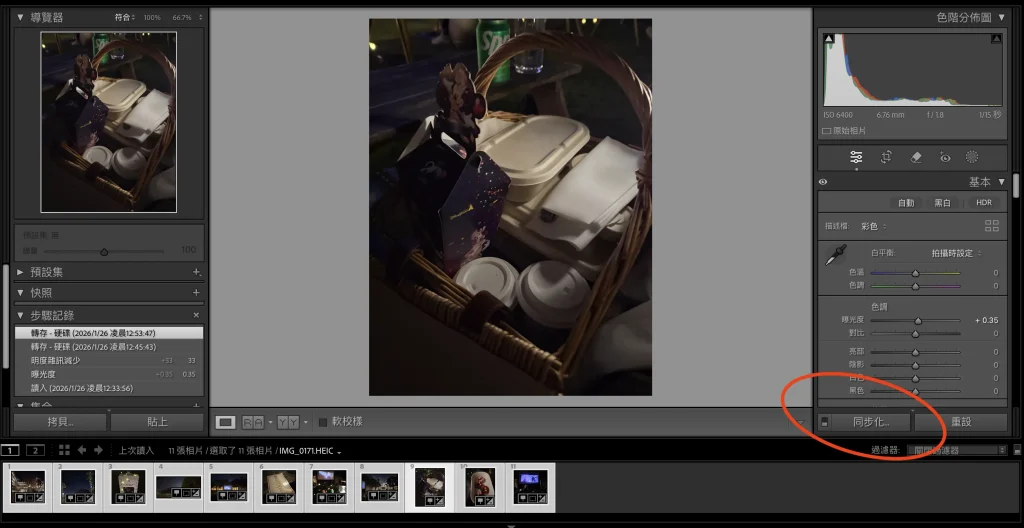1024x528 pixels.
Task: Open the Red Eye correction tool
Action: [944, 157]
